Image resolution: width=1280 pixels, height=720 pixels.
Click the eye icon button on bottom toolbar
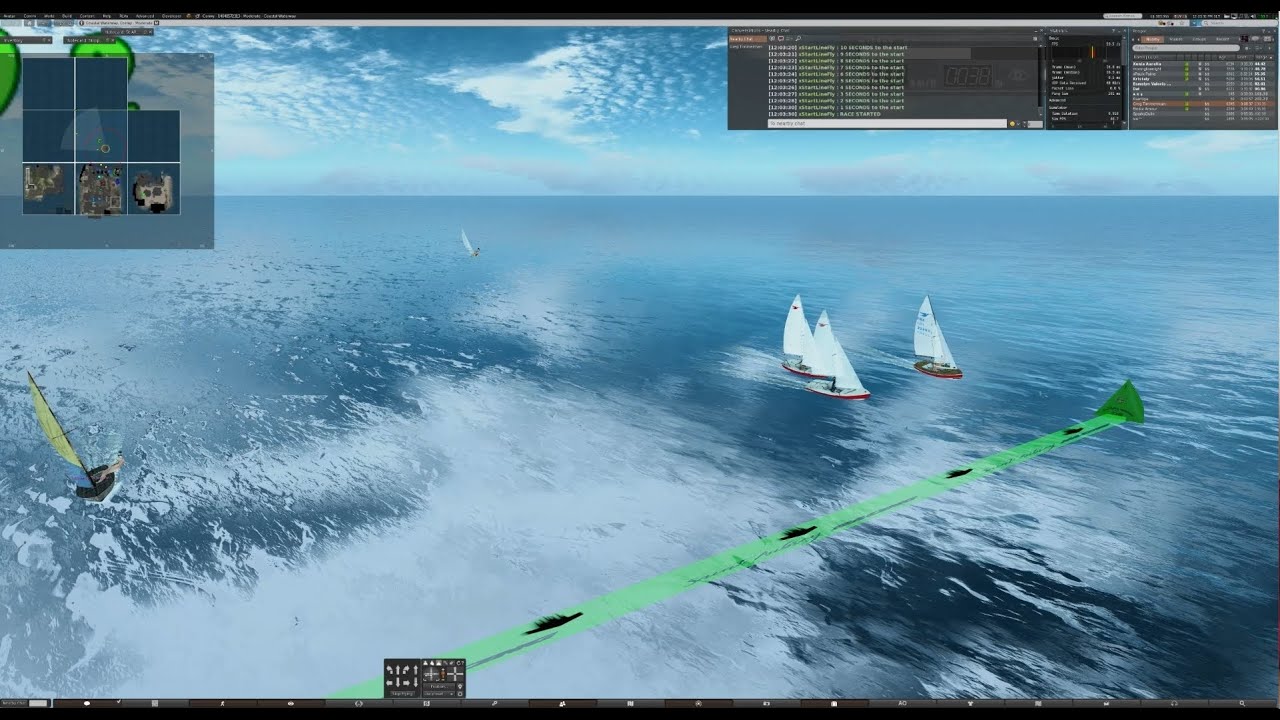point(291,703)
